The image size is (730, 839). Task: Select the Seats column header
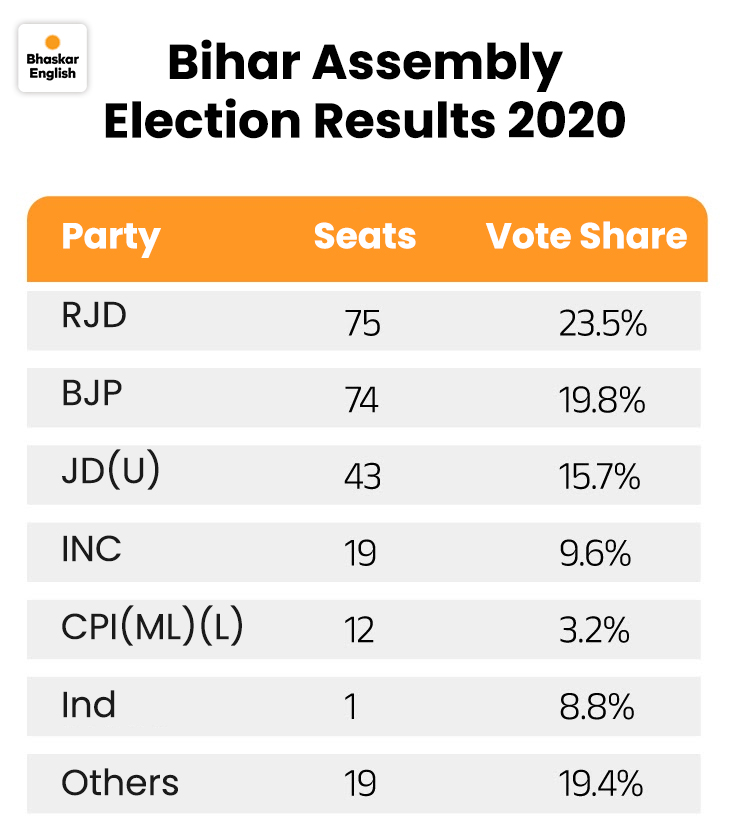[x=365, y=237]
